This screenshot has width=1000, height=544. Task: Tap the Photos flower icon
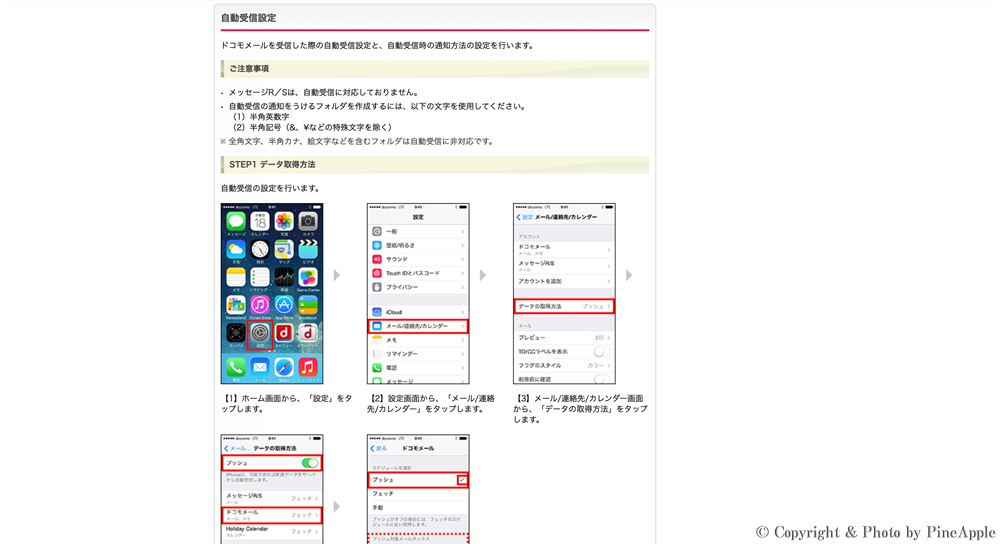284,221
